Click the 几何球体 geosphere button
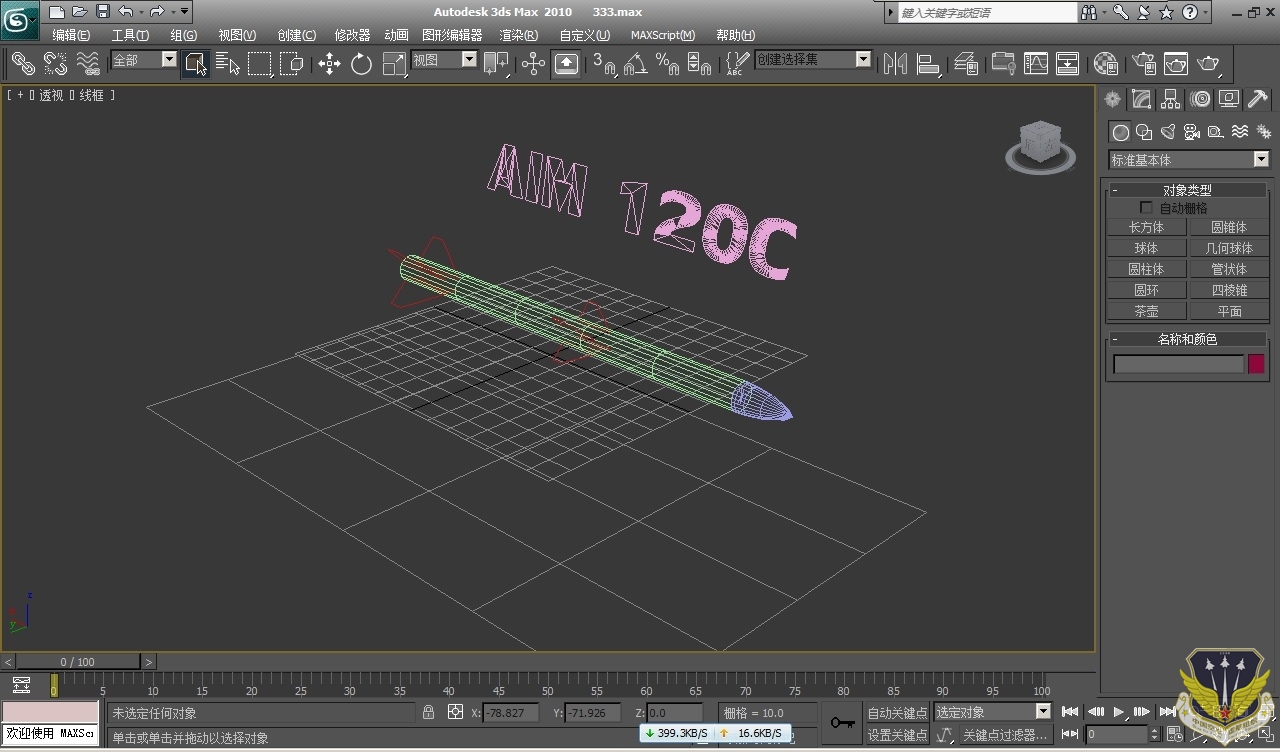1280x752 pixels. pyautogui.click(x=1229, y=248)
